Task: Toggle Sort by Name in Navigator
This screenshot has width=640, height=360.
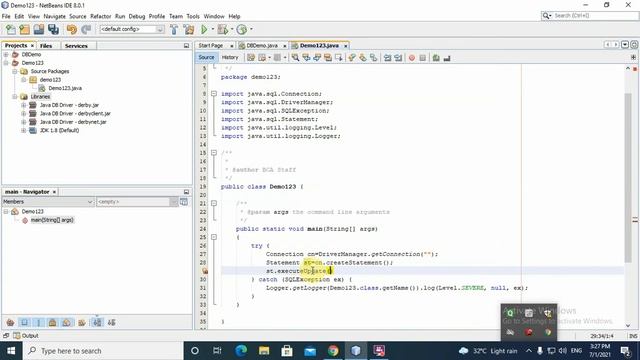Action: [x=97, y=322]
